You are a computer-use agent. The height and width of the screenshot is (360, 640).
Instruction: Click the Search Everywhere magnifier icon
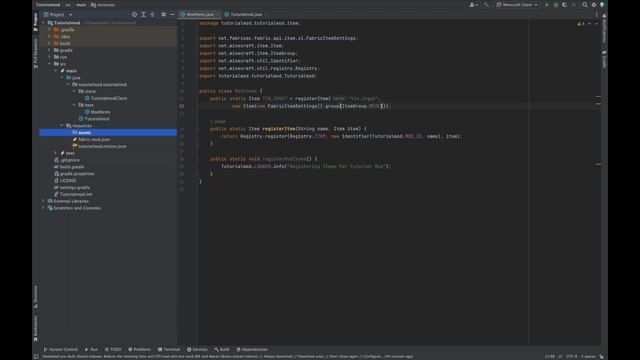coord(585,5)
